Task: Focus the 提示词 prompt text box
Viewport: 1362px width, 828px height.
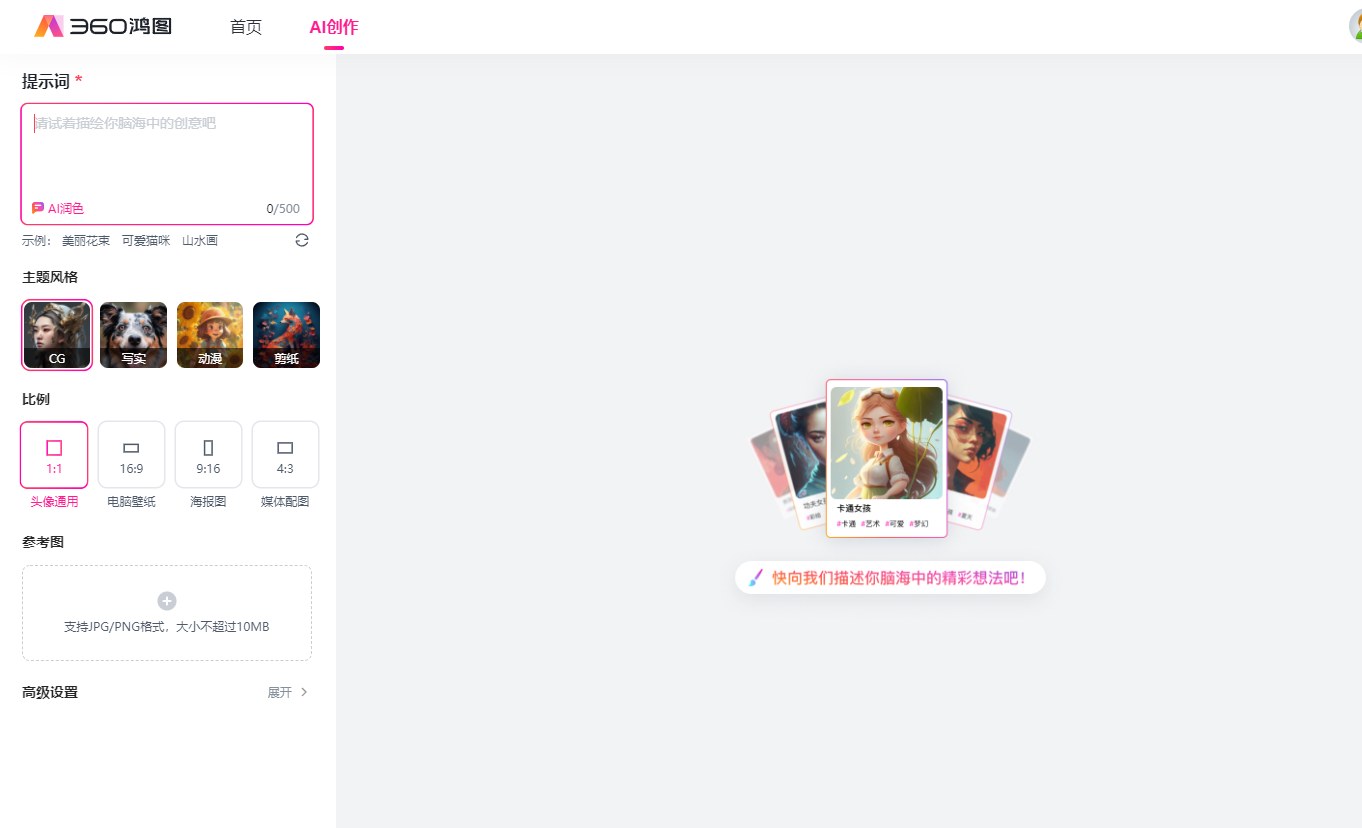Action: pos(167,164)
